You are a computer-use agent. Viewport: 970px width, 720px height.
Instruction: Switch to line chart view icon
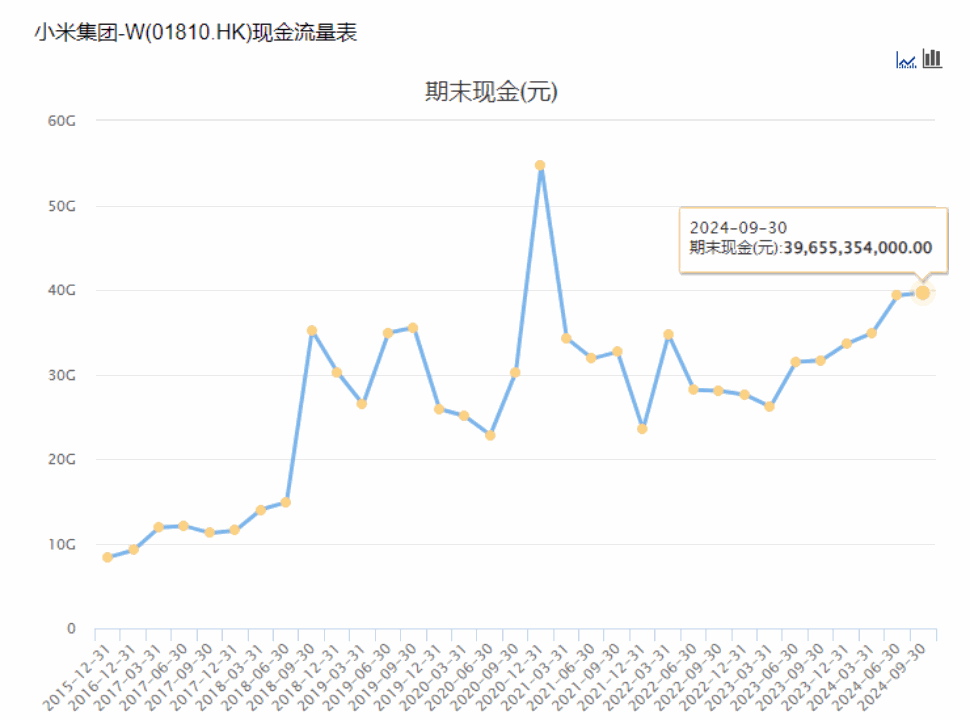[906, 60]
